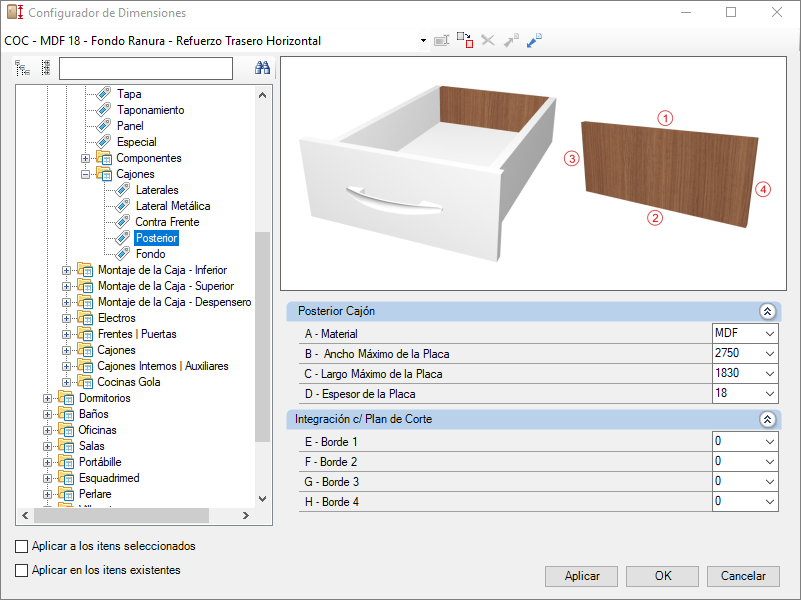Click the blue export arrow toolbar icon

[534, 40]
